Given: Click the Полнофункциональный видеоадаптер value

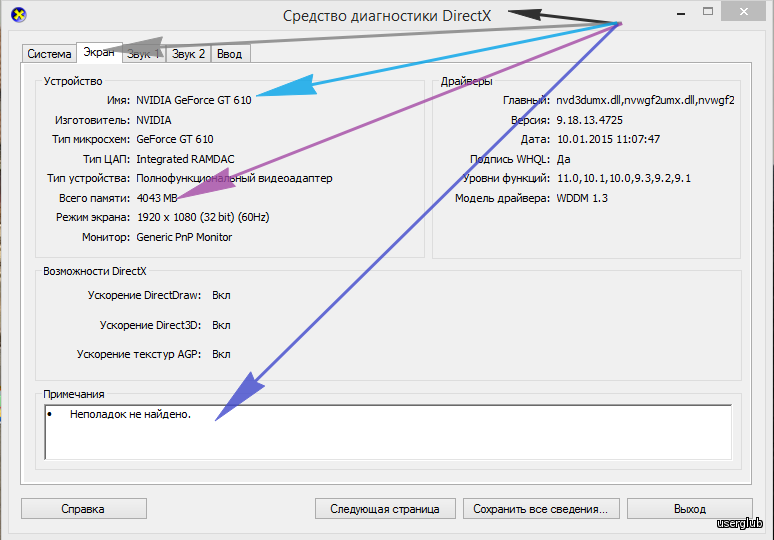Looking at the screenshot, I should (x=234, y=178).
